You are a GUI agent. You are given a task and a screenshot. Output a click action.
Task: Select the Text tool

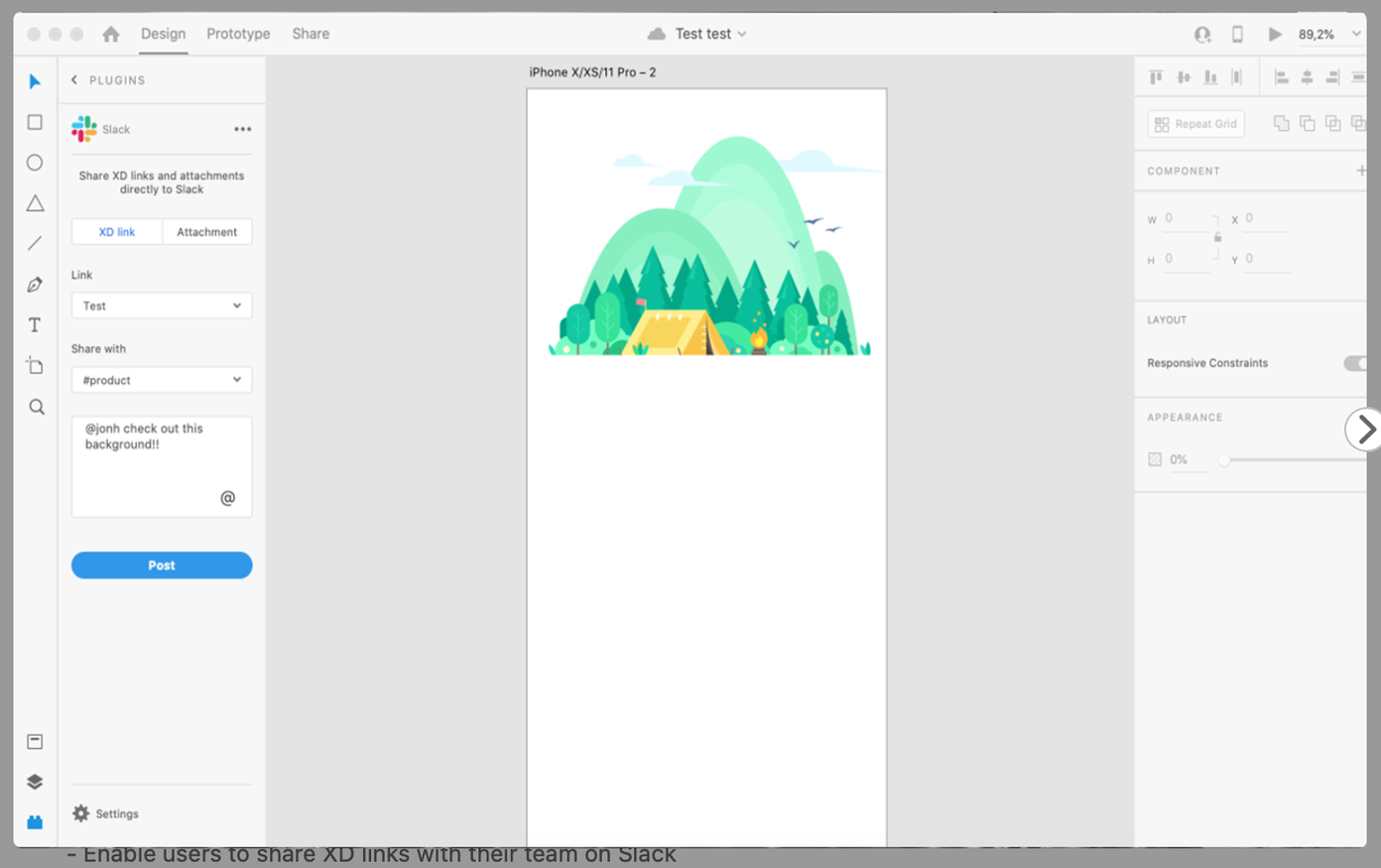point(35,324)
